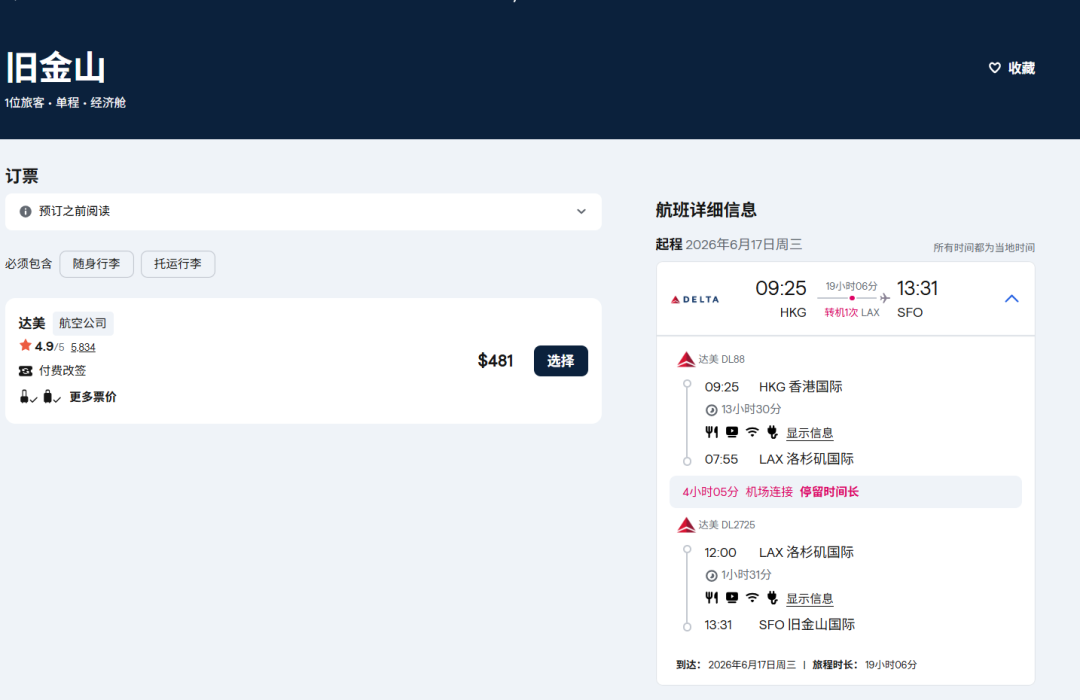Toggle the 随身行李 carry-on baggage filter
Image resolution: width=1080 pixels, height=700 pixels.
tap(96, 264)
